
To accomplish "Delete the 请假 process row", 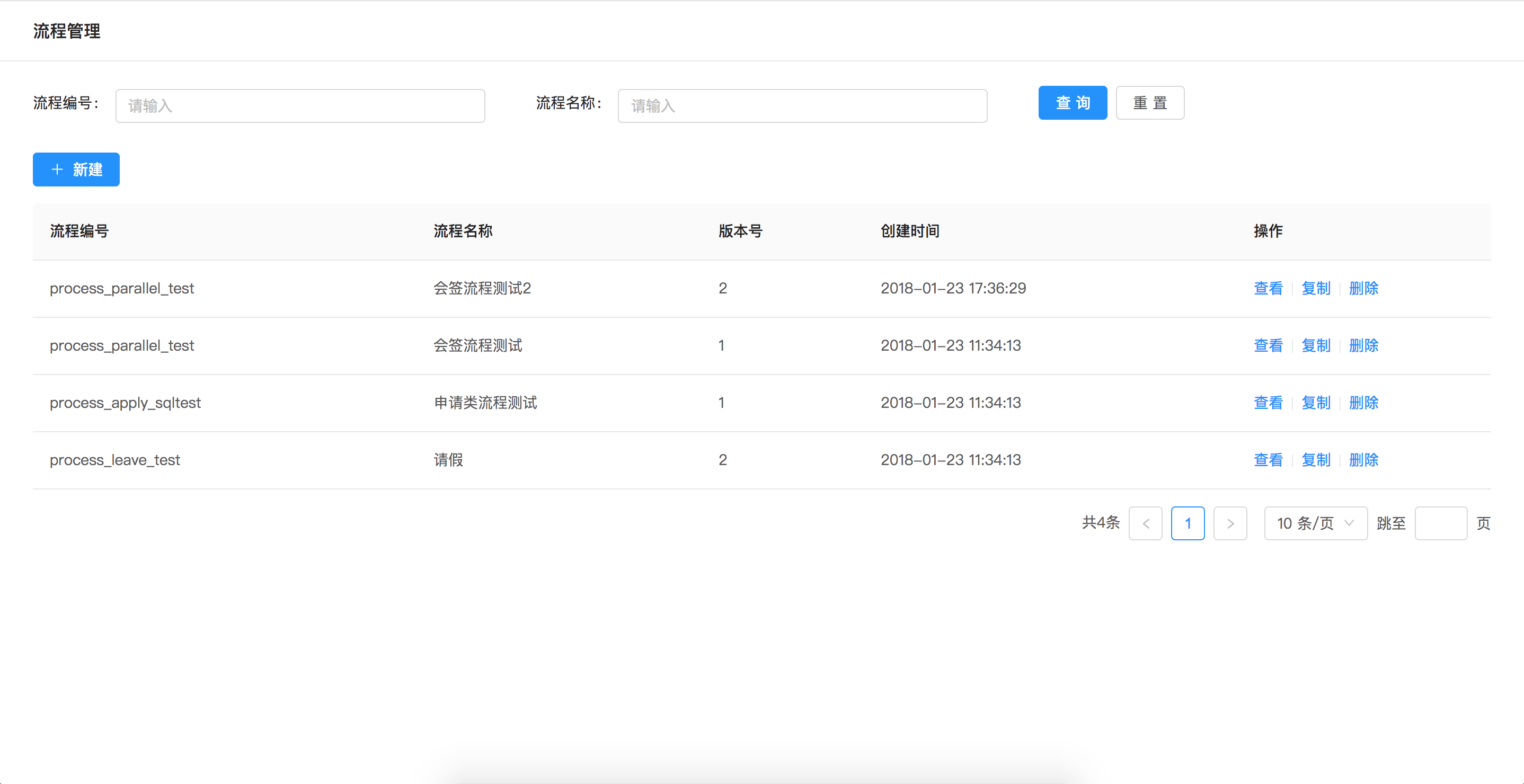I will coord(1363,460).
